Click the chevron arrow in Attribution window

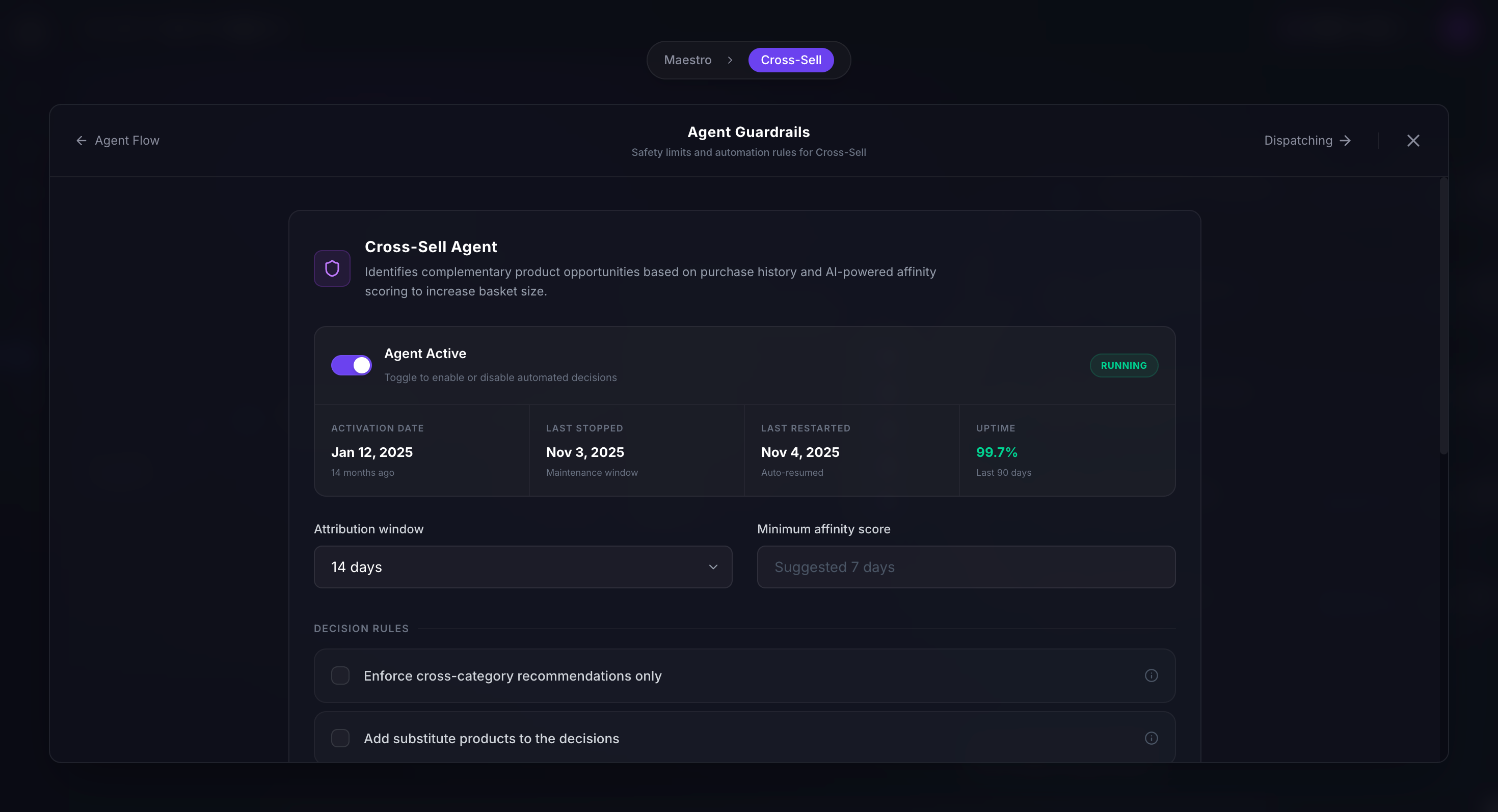click(x=713, y=567)
